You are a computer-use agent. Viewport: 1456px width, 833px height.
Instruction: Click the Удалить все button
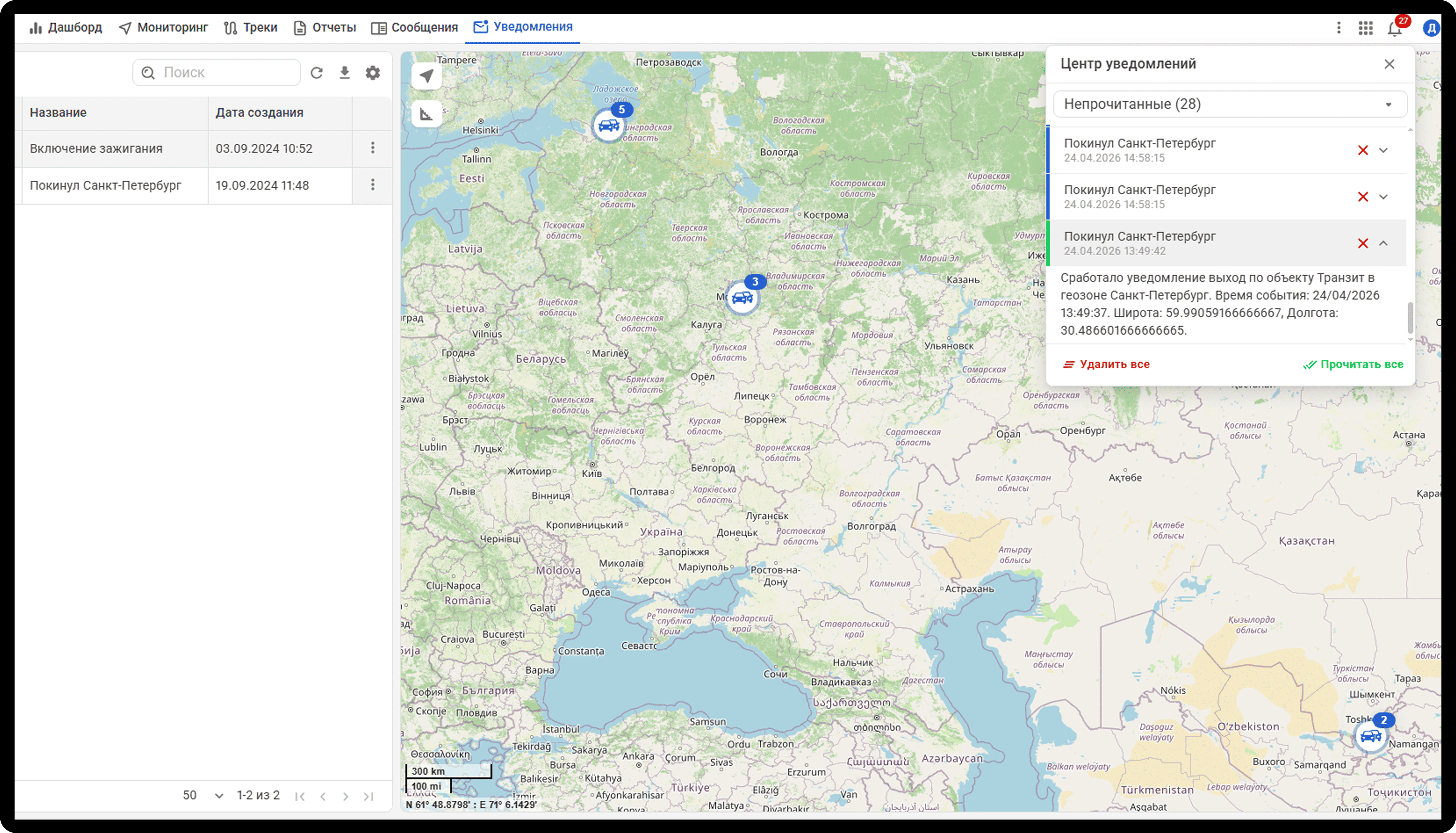pos(1106,364)
